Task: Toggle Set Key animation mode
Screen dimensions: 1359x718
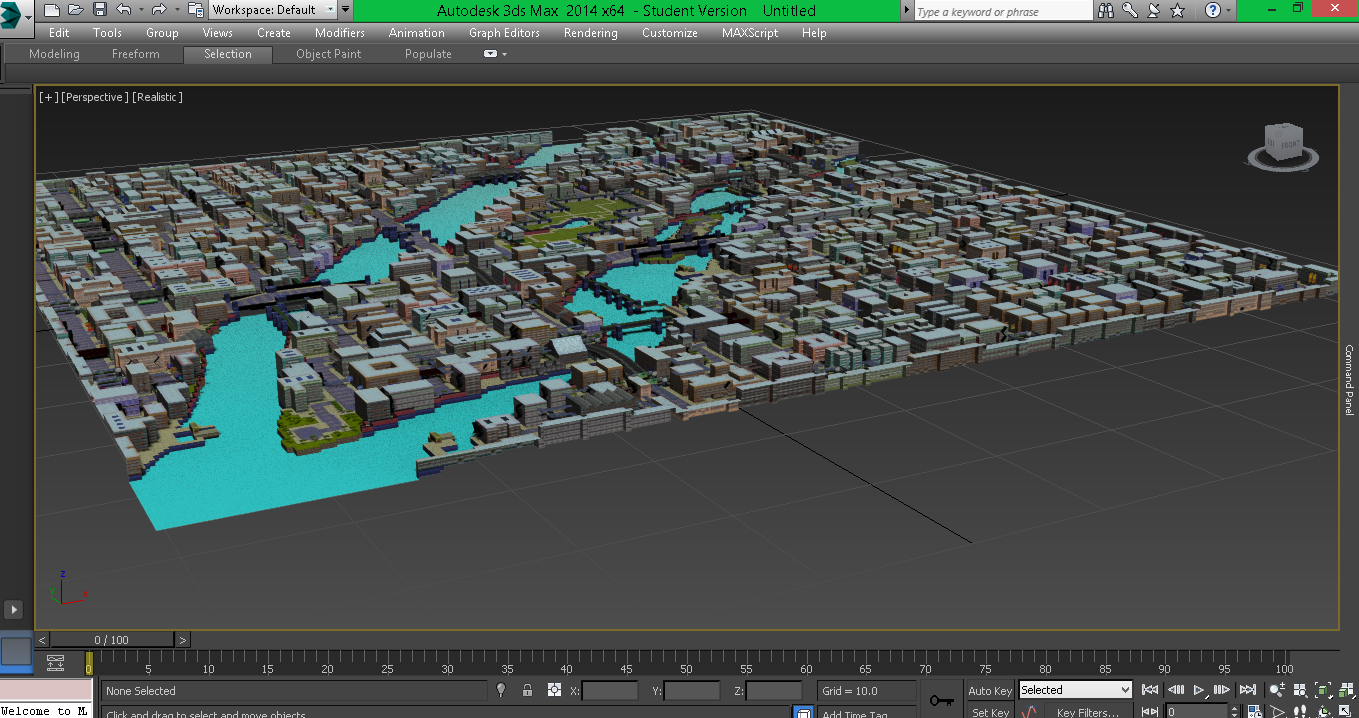Action: 990,712
